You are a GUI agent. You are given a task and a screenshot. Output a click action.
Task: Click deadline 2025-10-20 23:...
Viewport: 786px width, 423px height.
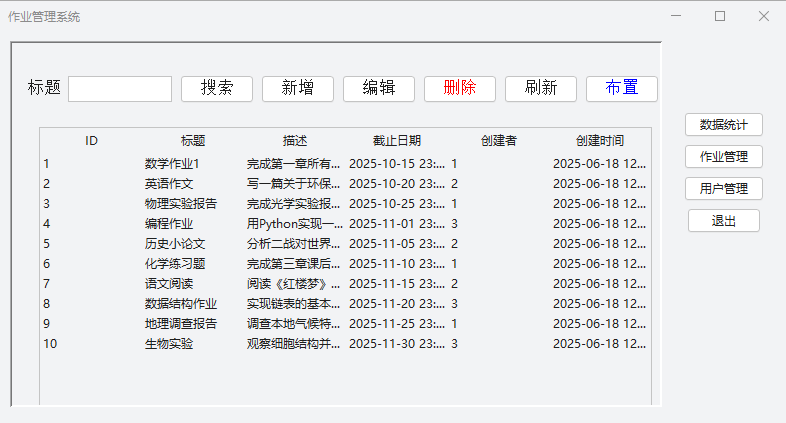[397, 184]
